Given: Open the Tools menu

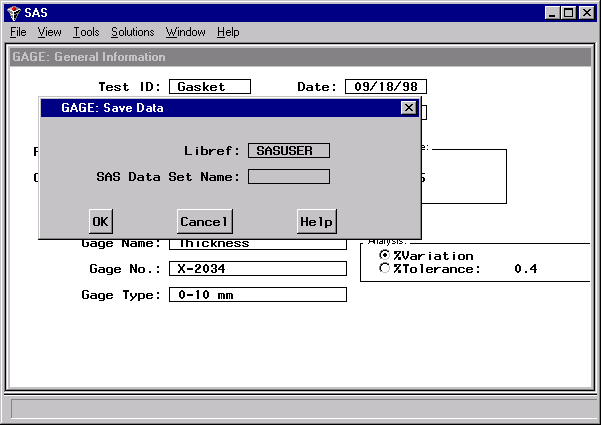Looking at the screenshot, I should [x=86, y=32].
